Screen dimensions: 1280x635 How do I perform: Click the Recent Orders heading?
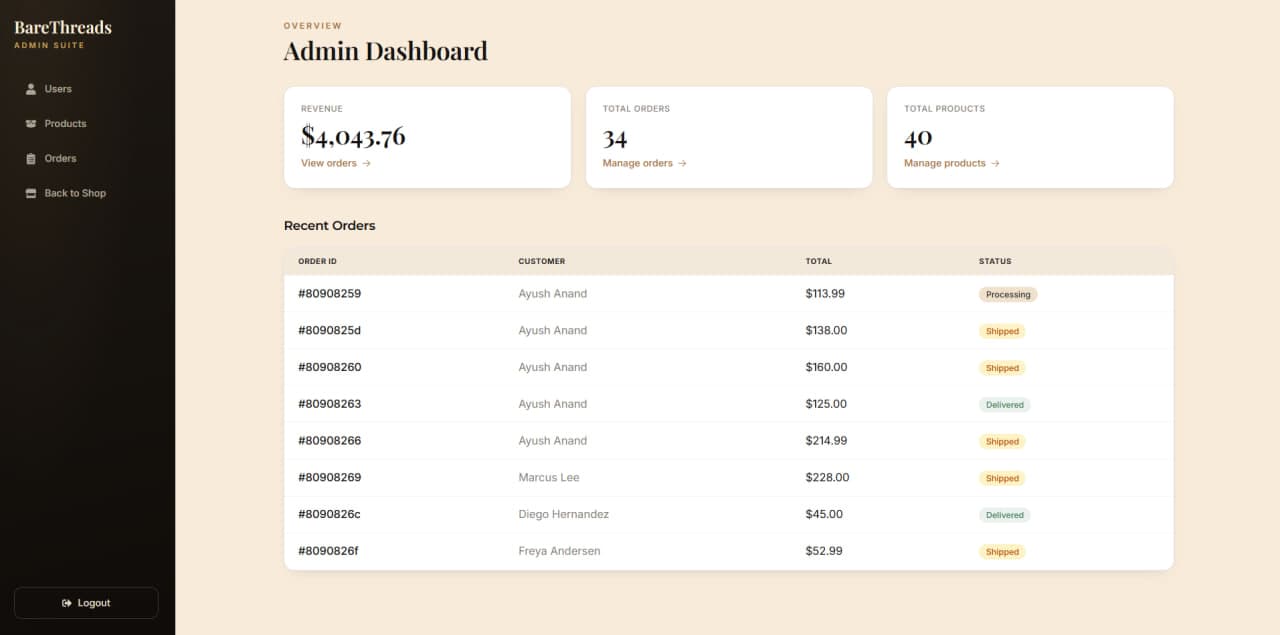[x=330, y=226]
